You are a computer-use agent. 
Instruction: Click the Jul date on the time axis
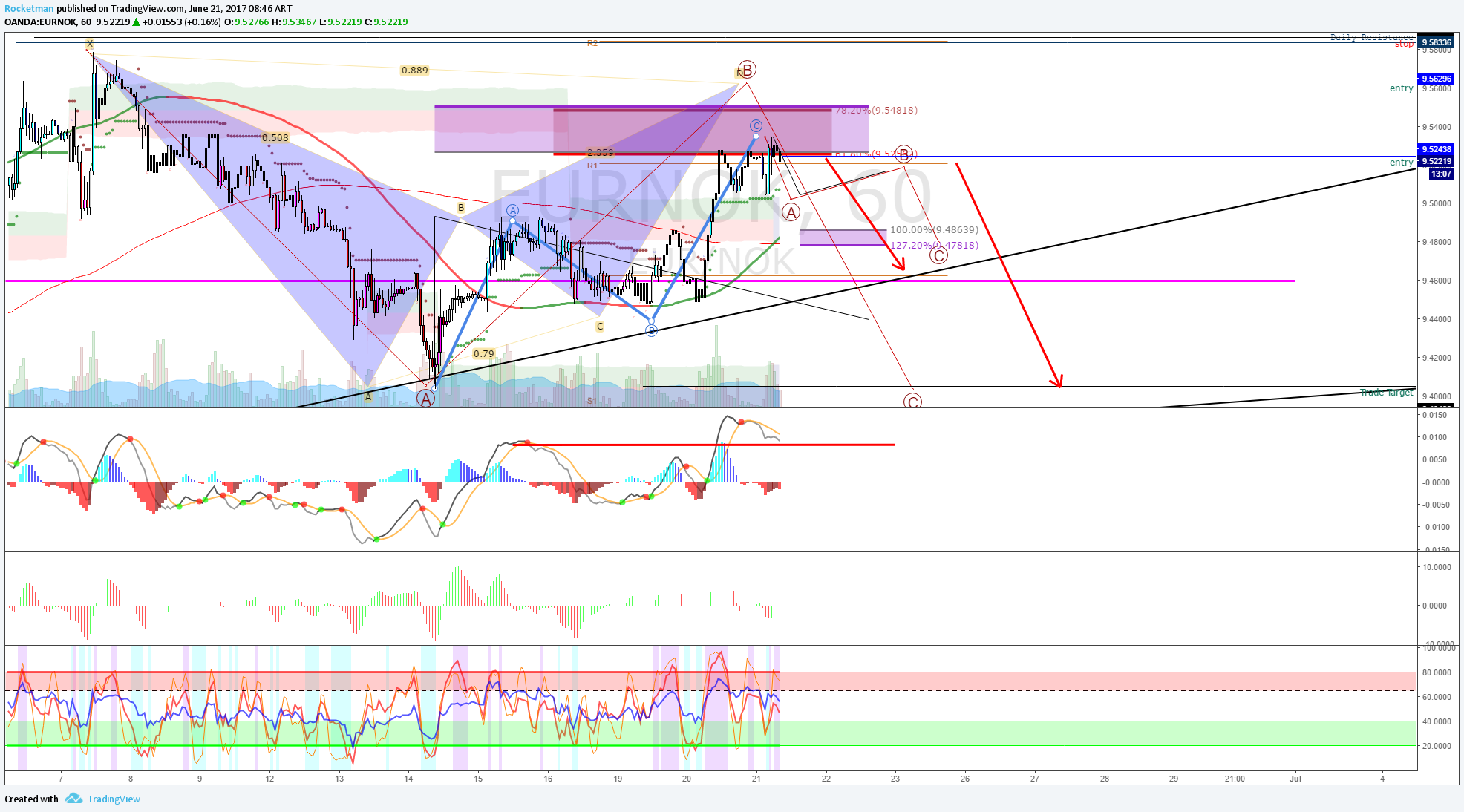click(1295, 779)
